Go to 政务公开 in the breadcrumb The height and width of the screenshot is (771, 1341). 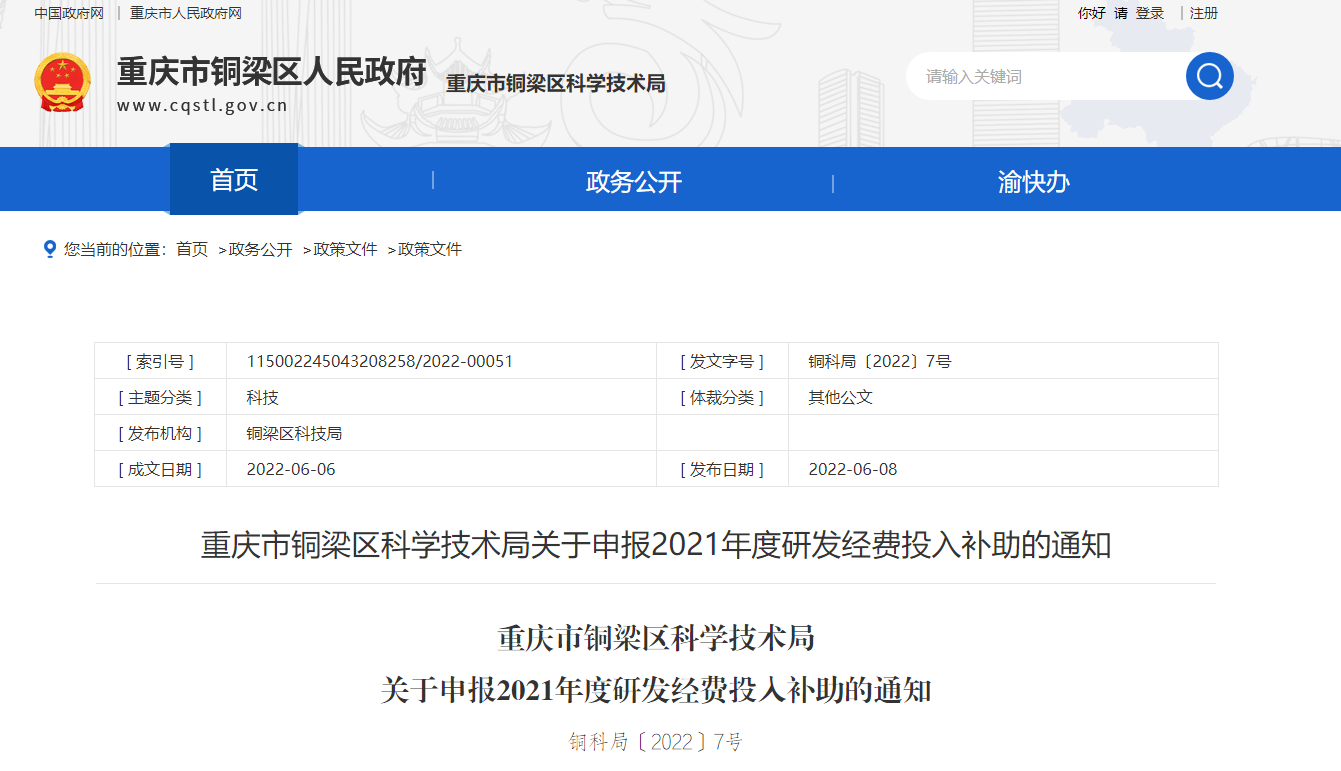click(x=260, y=249)
